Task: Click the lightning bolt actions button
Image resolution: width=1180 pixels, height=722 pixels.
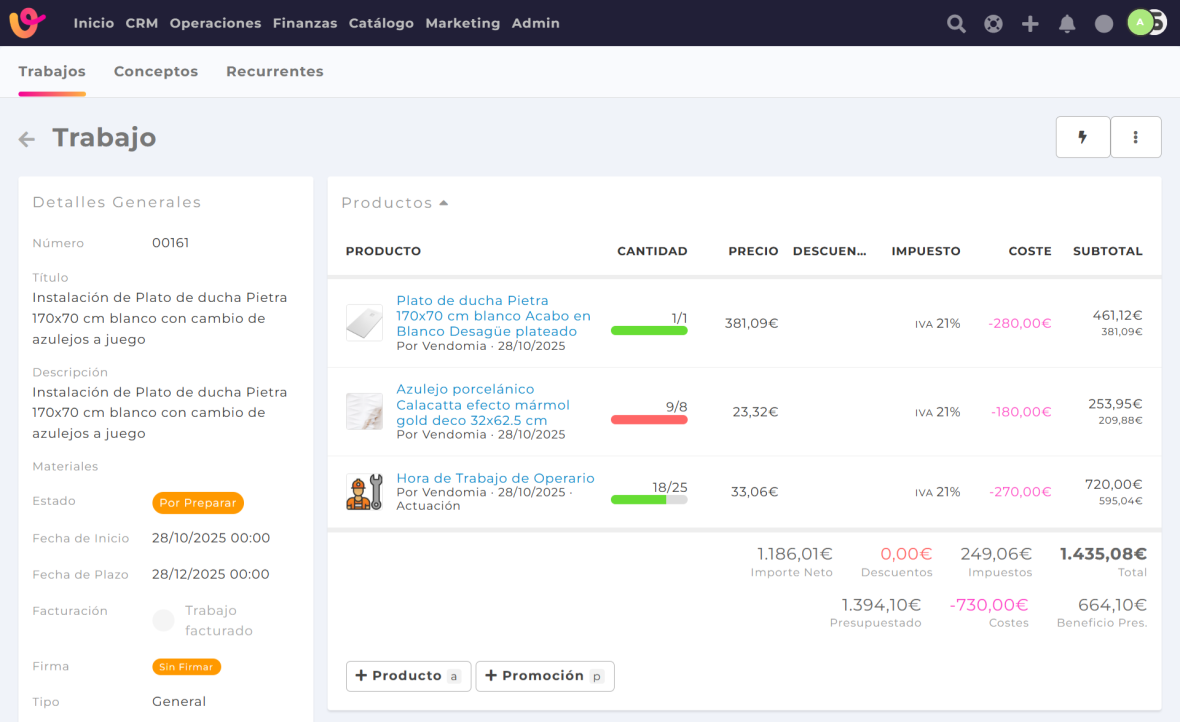Action: click(1083, 137)
